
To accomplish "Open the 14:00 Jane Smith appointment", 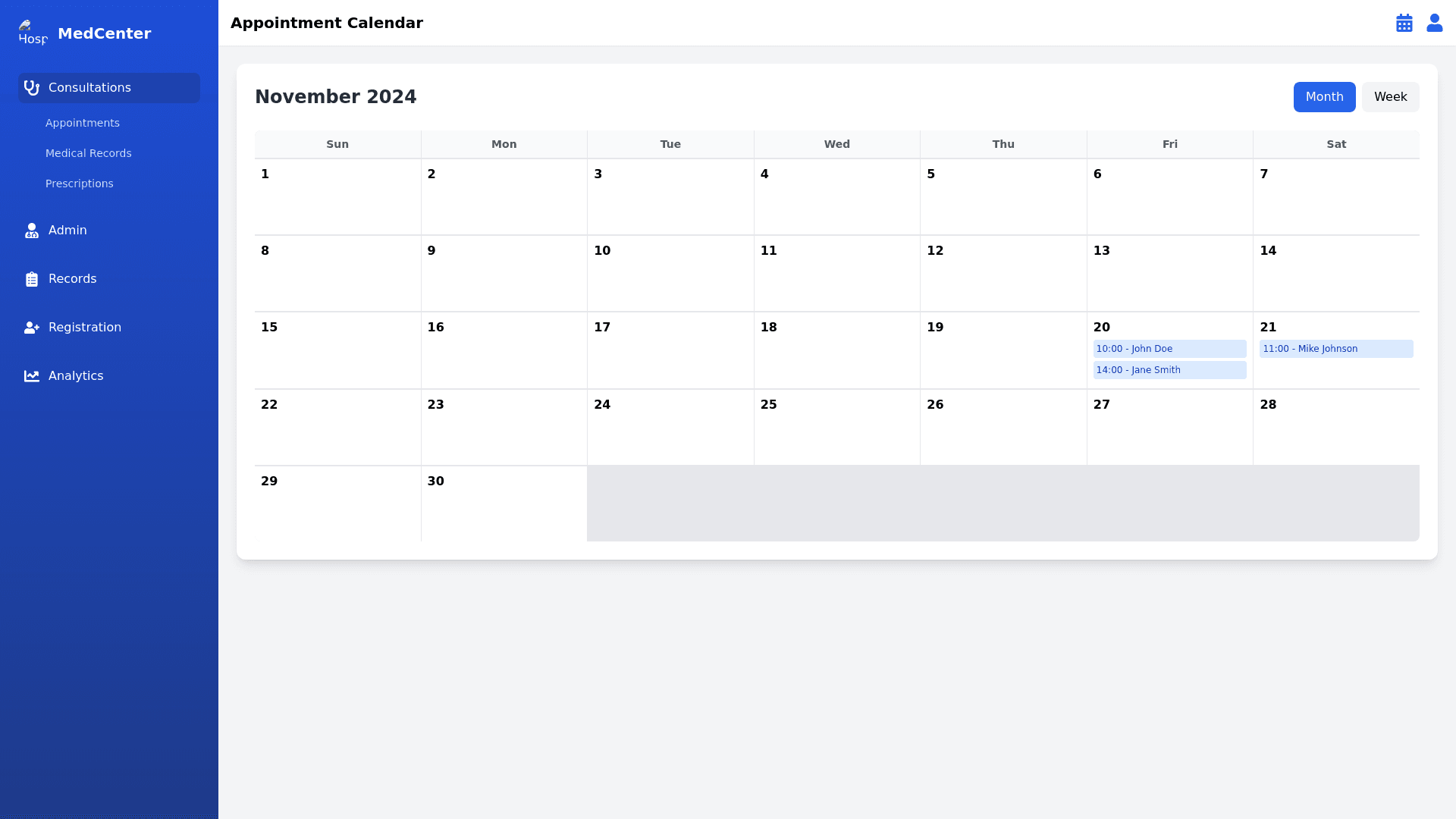I will click(x=1169, y=370).
